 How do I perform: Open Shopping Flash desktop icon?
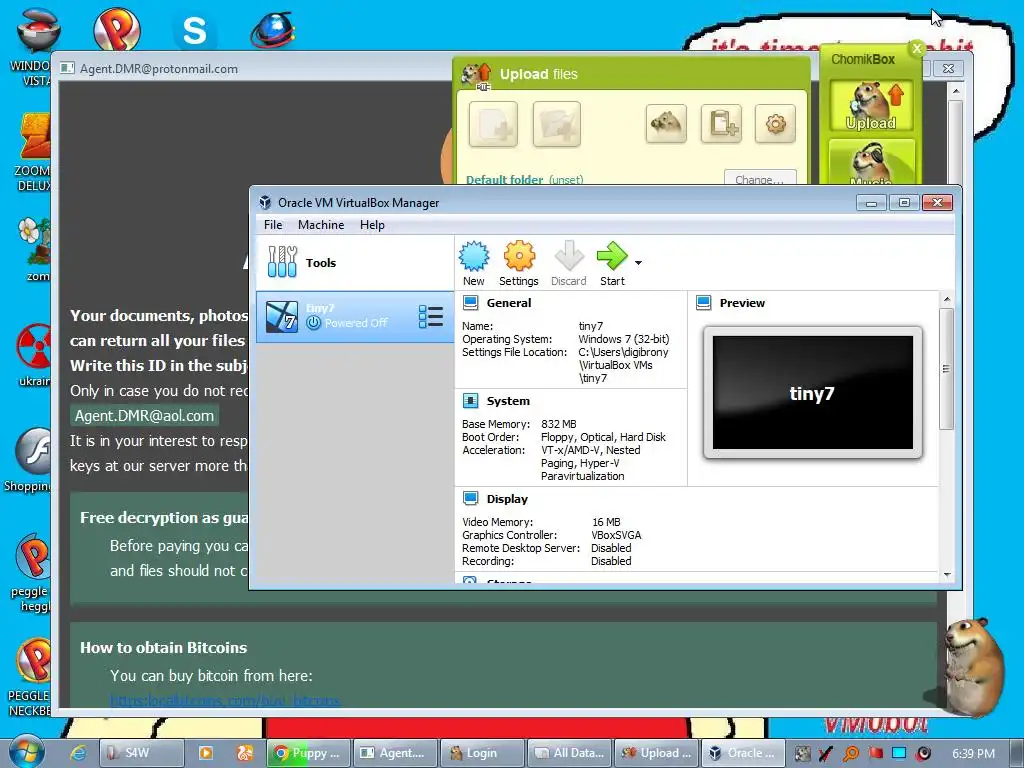[29, 460]
